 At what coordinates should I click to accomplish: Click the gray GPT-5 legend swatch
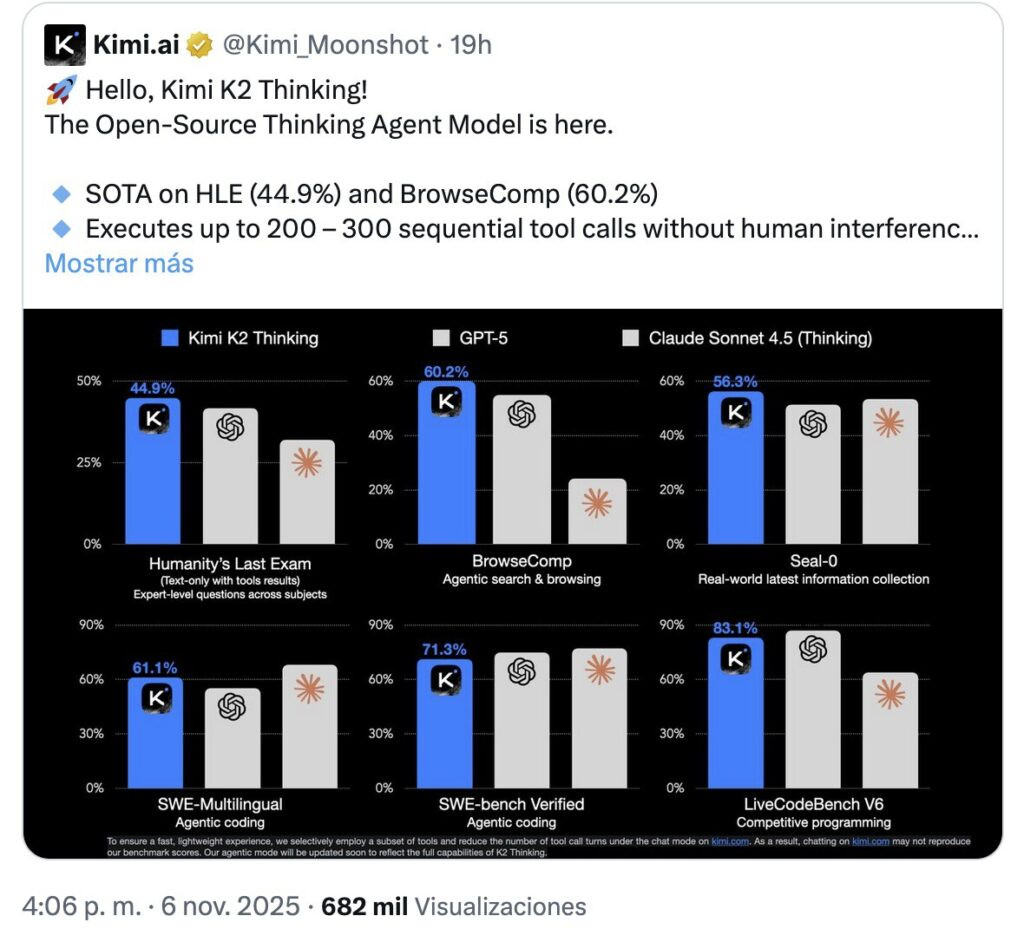coord(440,338)
